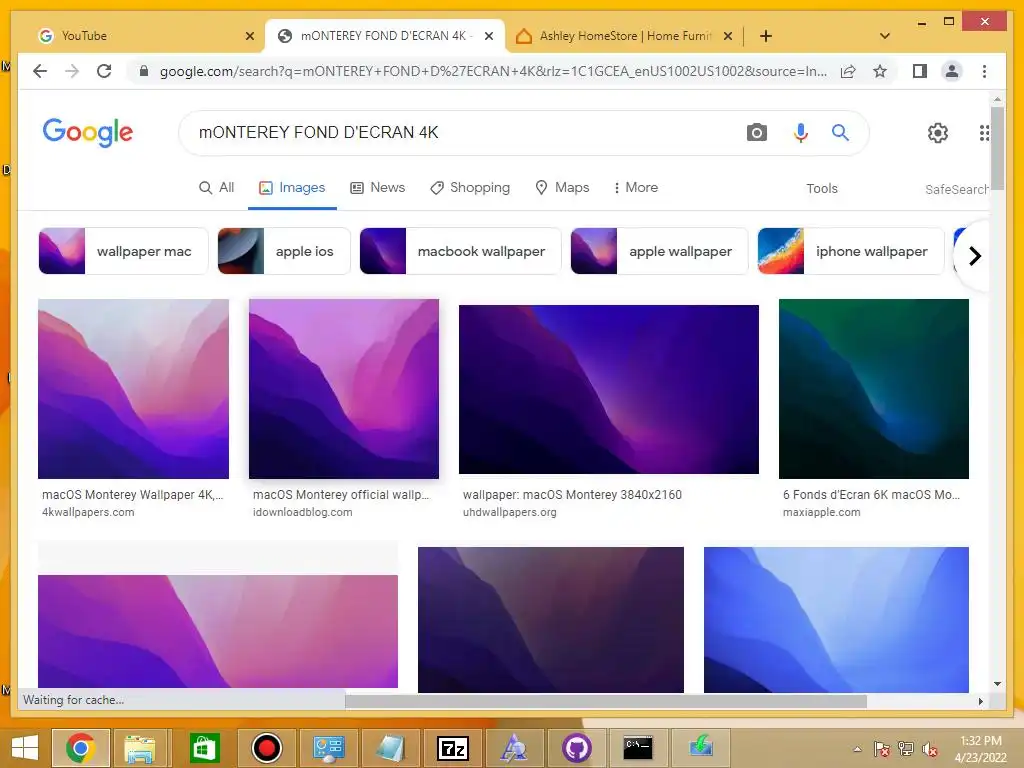Screen dimensions: 1024x768
Task: Filter by apple ios chip
Action: [x=283, y=251]
